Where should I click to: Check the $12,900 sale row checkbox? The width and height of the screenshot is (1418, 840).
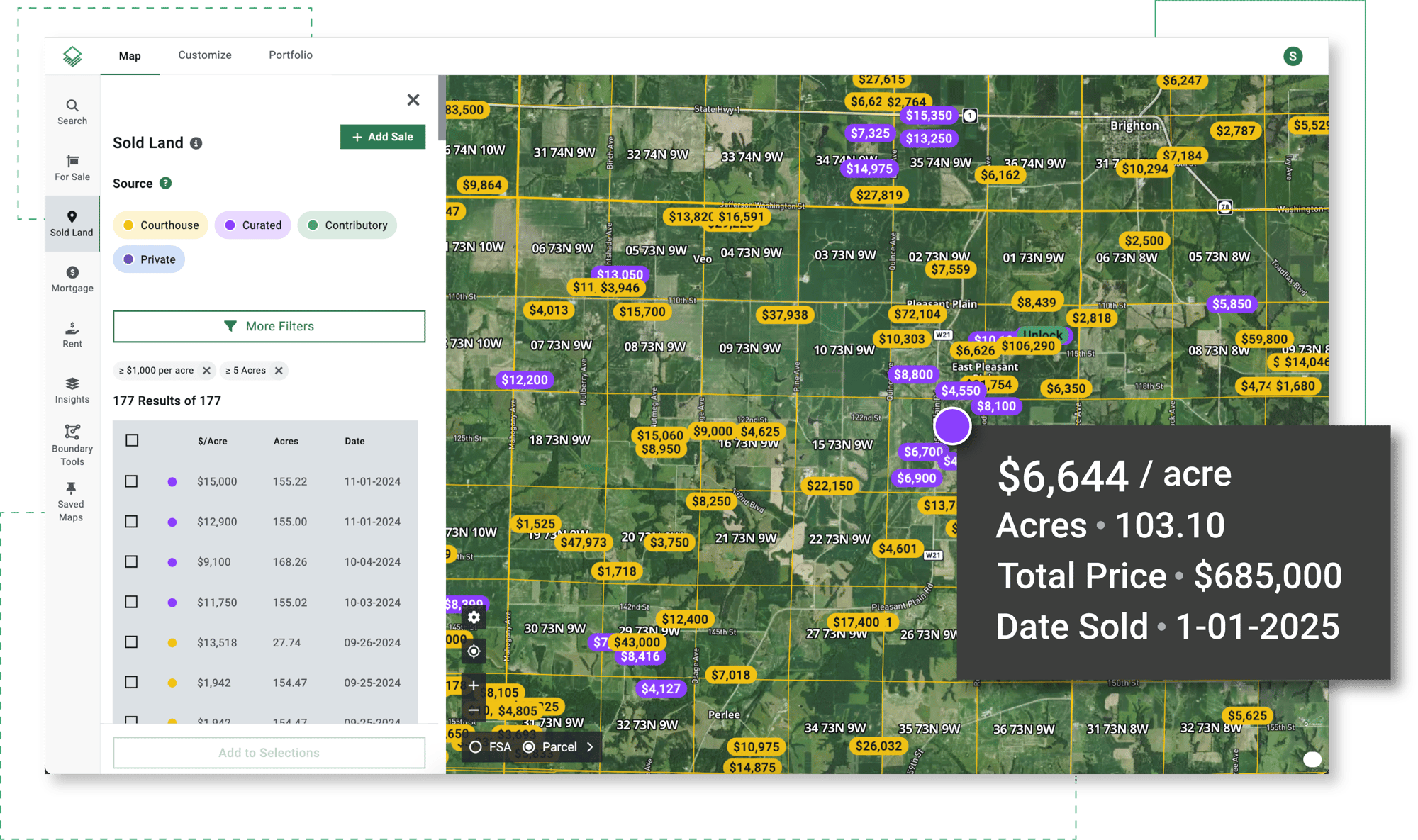pos(131,522)
